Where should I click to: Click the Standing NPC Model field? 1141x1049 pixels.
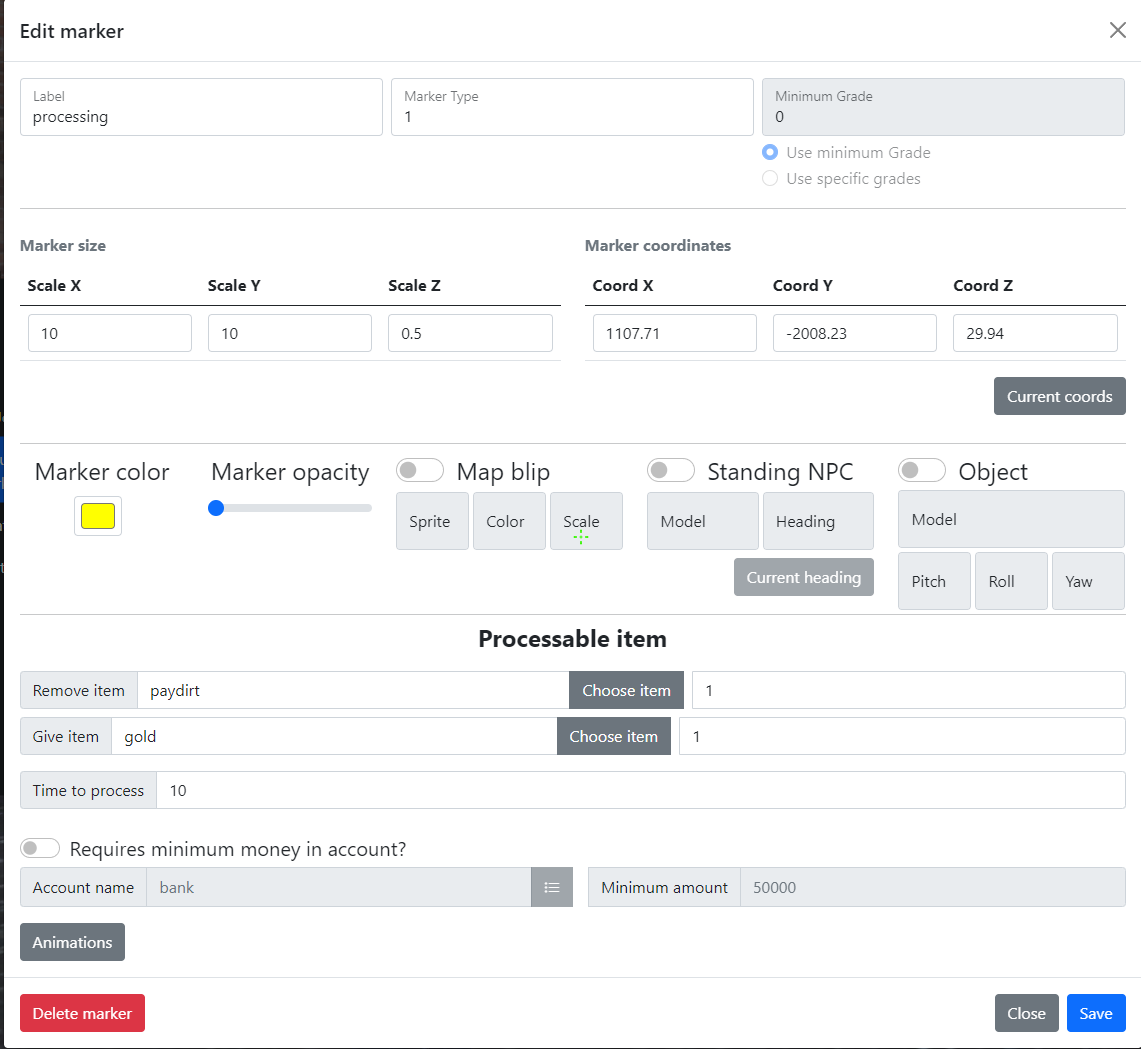pyautogui.click(x=702, y=521)
